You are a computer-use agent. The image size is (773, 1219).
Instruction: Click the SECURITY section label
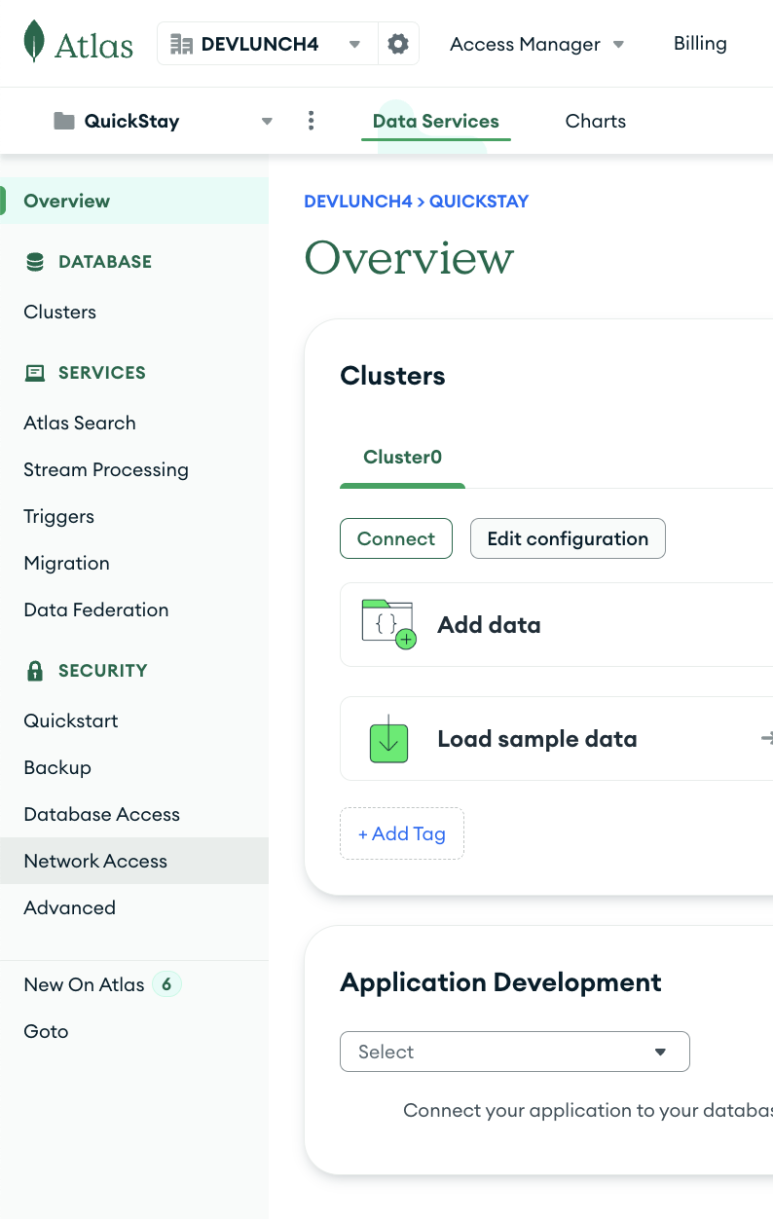click(103, 671)
